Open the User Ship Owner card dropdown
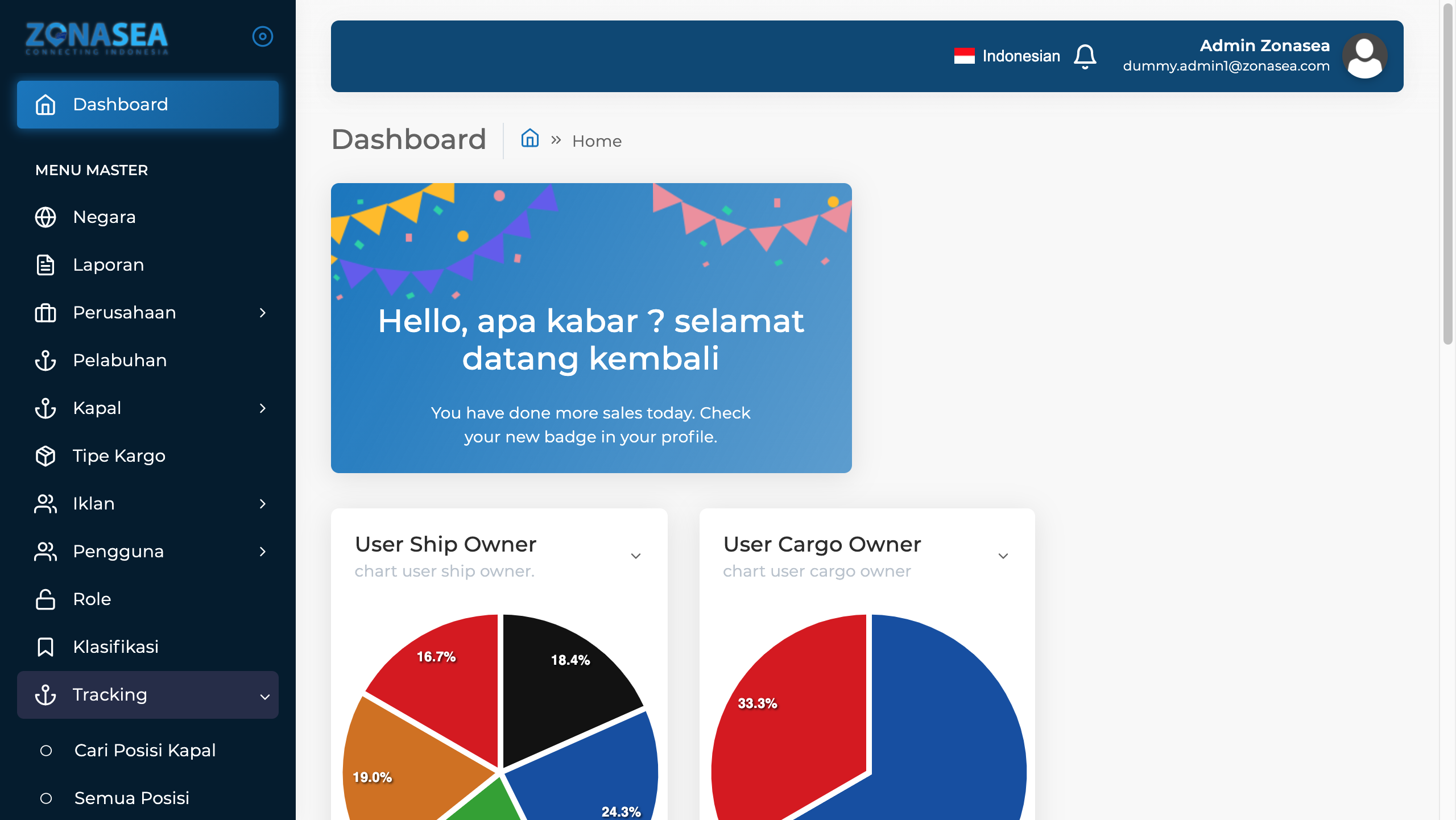Viewport: 1456px width, 820px height. pyautogui.click(x=636, y=556)
